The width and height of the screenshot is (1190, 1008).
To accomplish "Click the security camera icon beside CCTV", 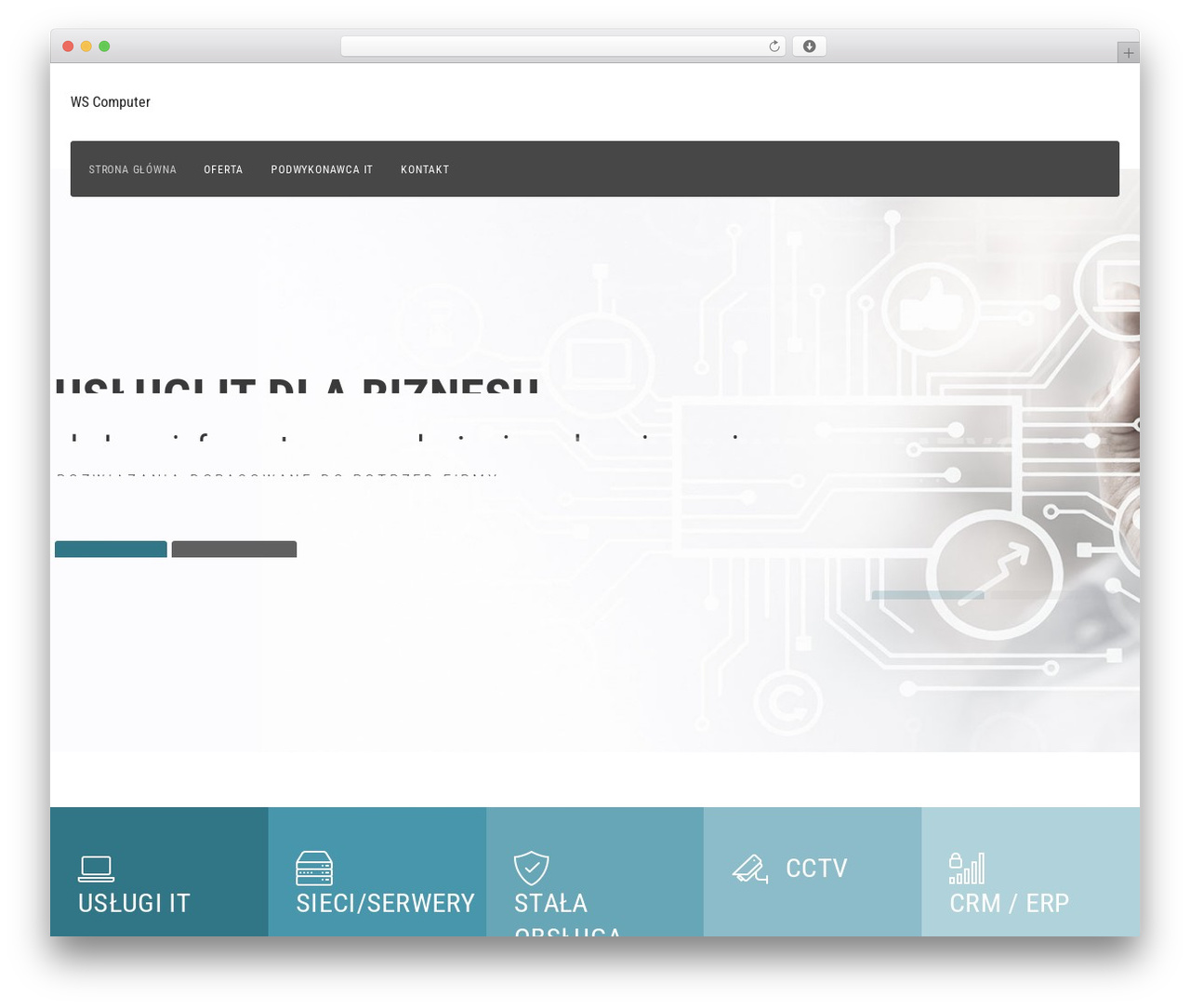I will coord(749,869).
